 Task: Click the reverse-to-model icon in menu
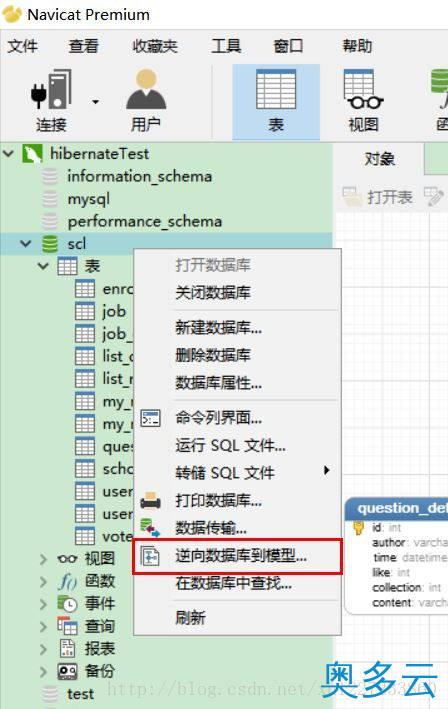pos(150,556)
